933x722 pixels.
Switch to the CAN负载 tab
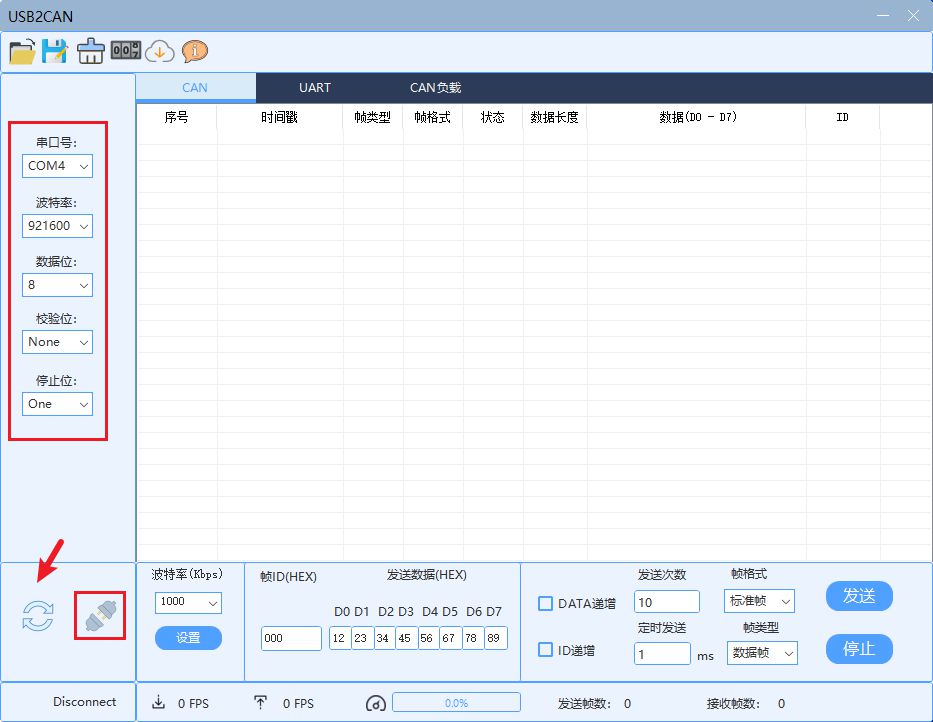coord(435,88)
